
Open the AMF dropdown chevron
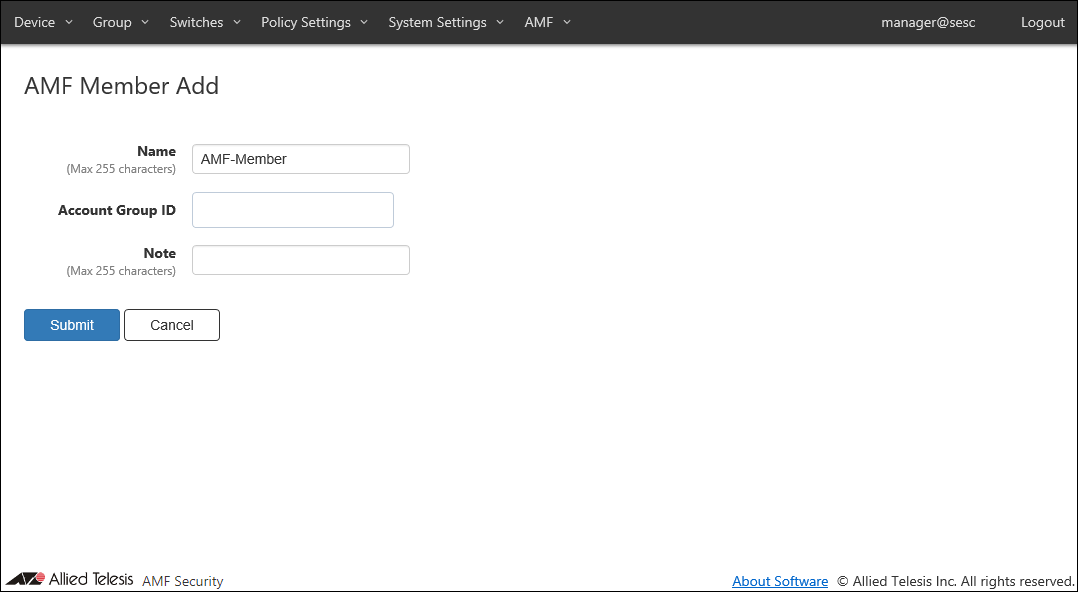pyautogui.click(x=567, y=23)
